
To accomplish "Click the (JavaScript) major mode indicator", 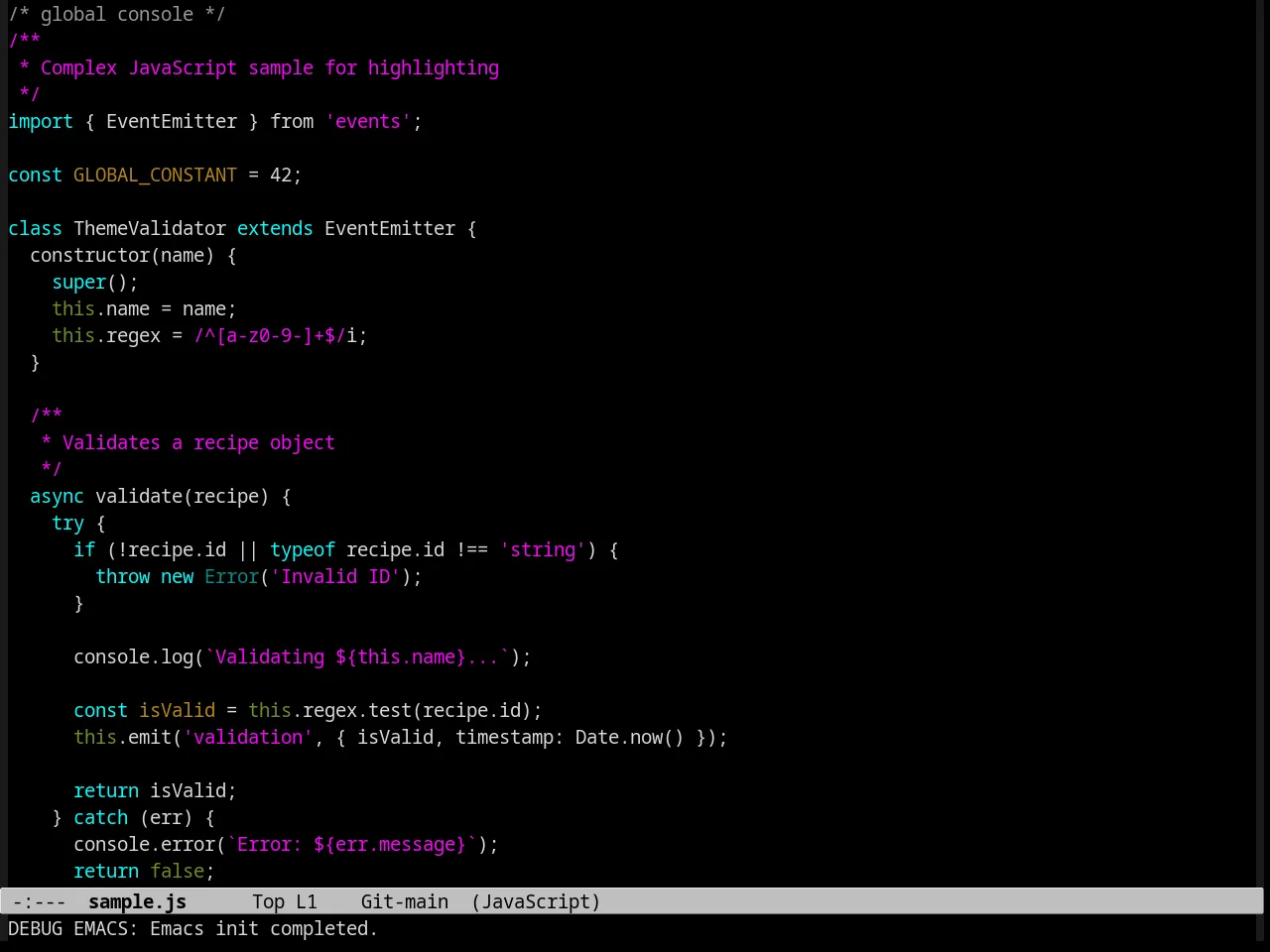I will click(536, 901).
